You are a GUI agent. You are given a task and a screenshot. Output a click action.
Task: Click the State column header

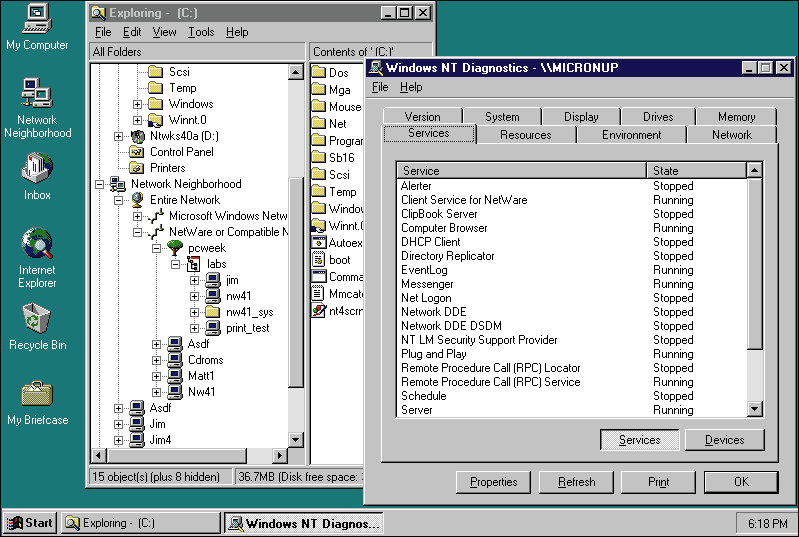696,171
